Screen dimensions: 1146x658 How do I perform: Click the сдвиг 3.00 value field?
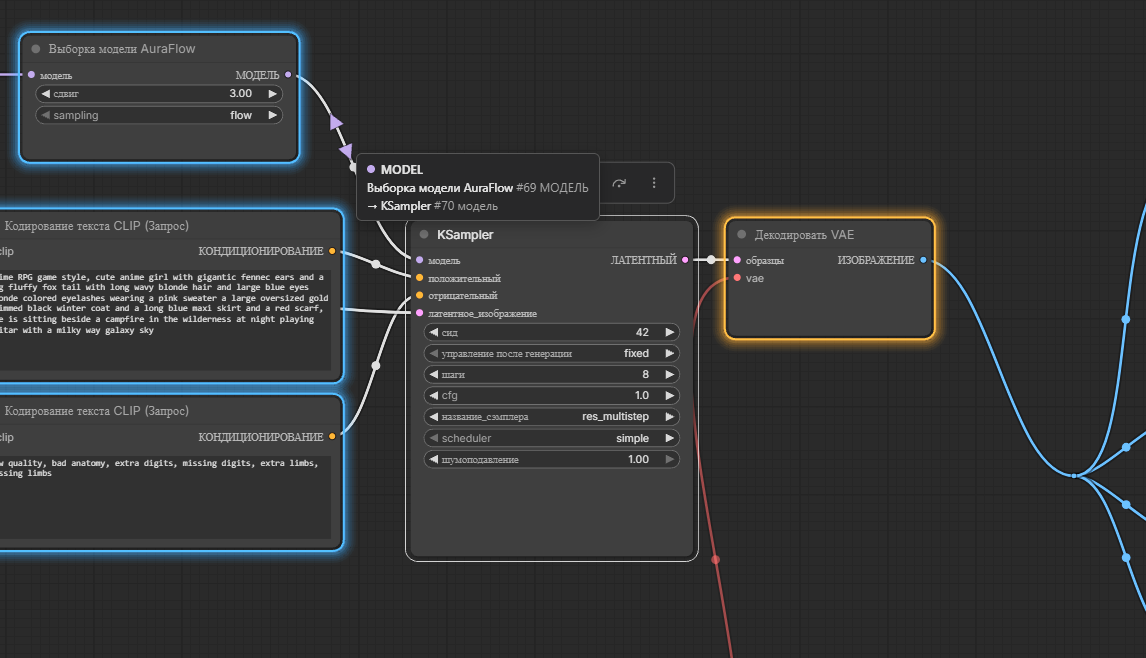(159, 94)
